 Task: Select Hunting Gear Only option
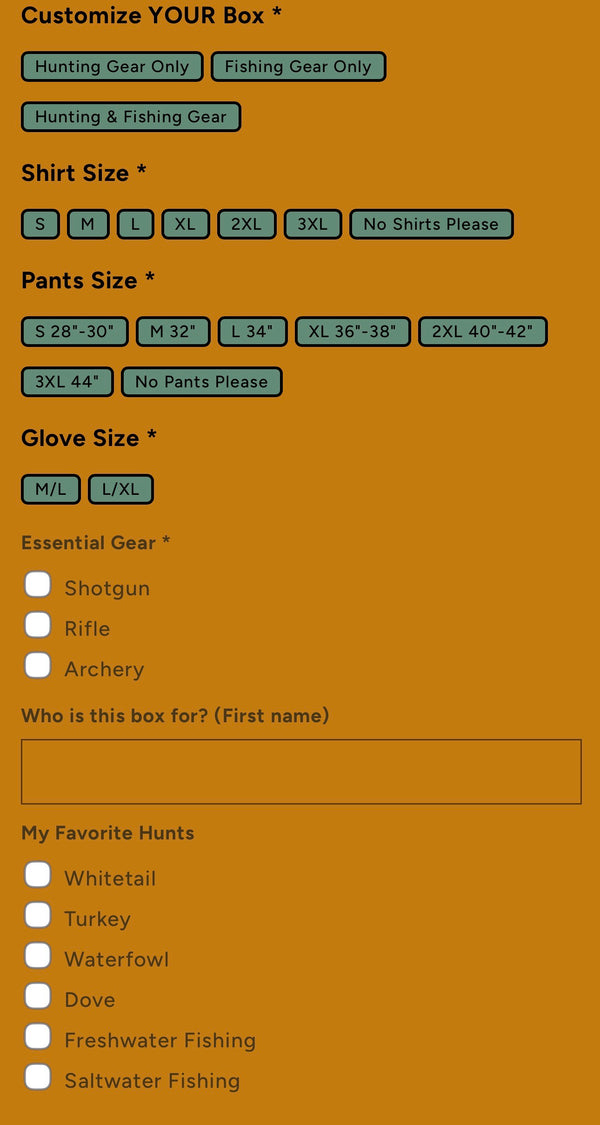[112, 67]
